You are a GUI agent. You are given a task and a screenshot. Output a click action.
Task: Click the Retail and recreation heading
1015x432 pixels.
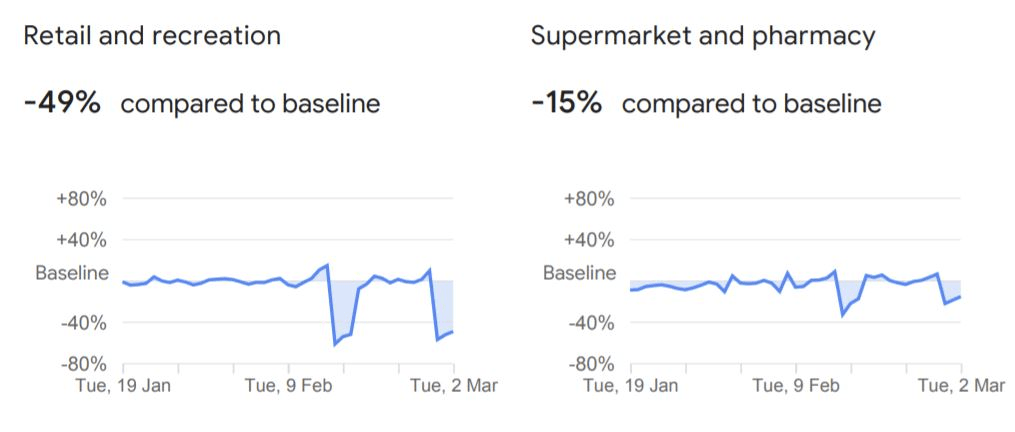pyautogui.click(x=152, y=37)
